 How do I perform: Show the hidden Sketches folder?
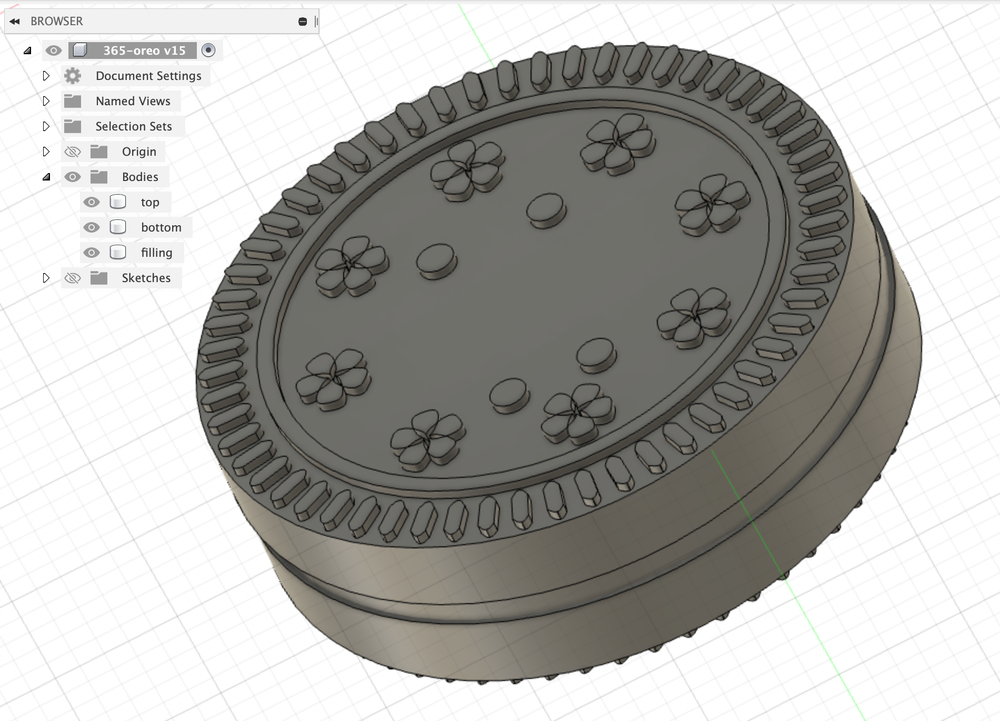coord(73,278)
